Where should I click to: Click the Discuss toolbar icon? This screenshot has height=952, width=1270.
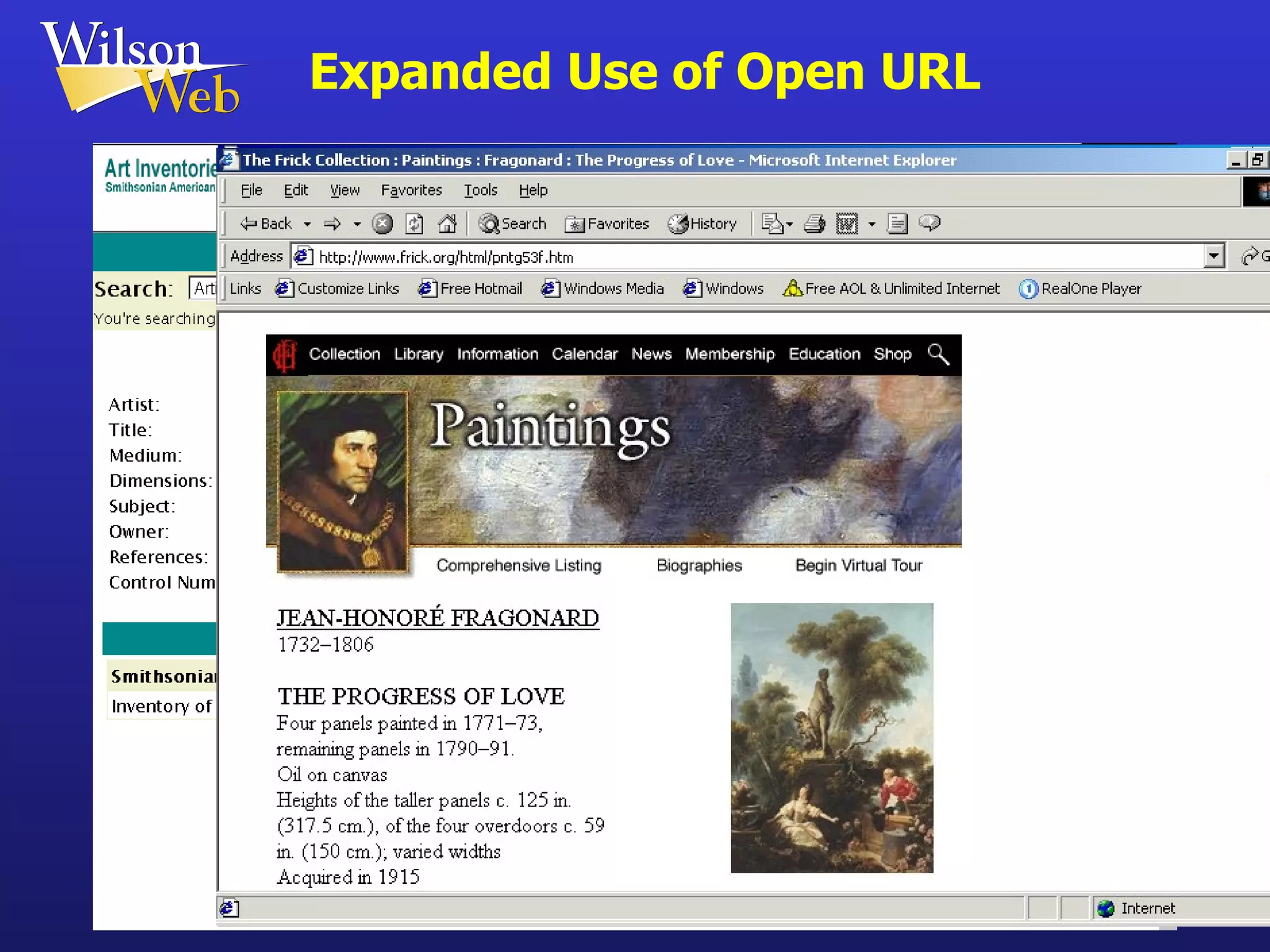point(897,224)
